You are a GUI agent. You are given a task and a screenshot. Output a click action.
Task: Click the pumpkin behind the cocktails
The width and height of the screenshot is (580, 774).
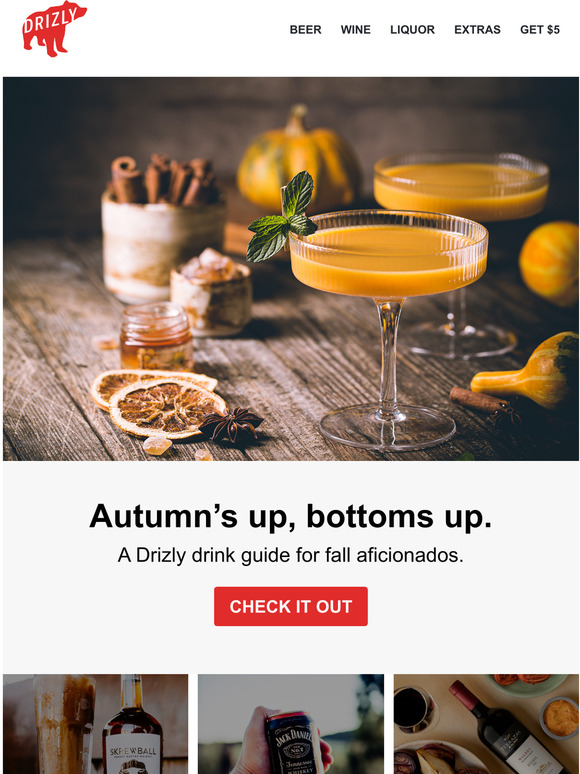tap(298, 158)
